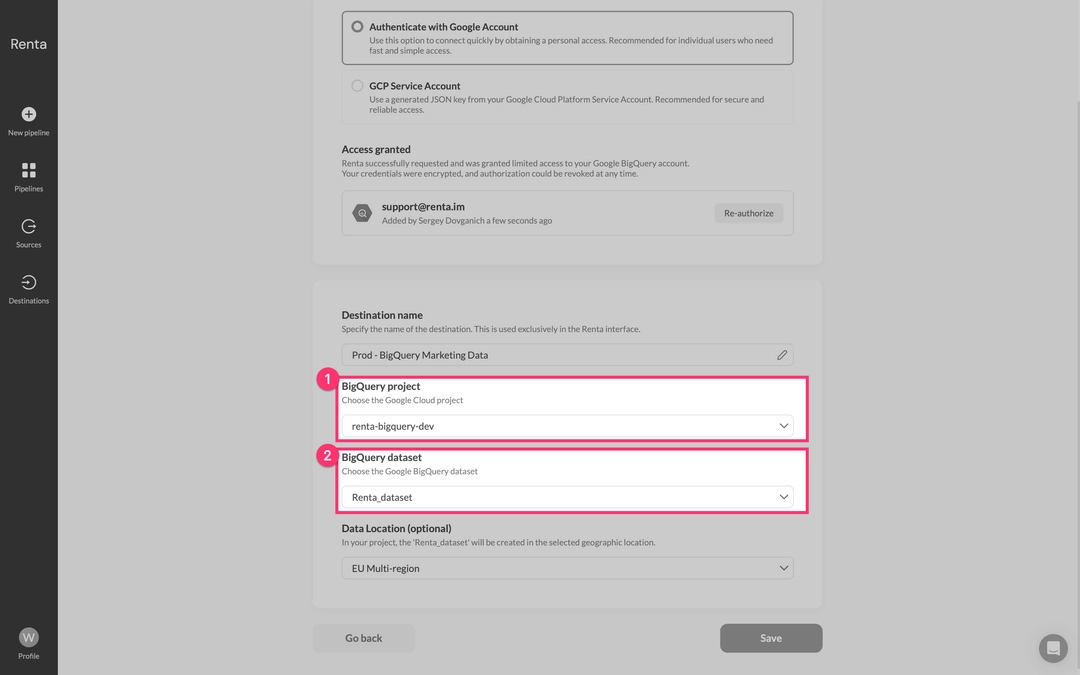The width and height of the screenshot is (1080, 675).
Task: Open the Pipelines grid icon
Action: pos(28,170)
